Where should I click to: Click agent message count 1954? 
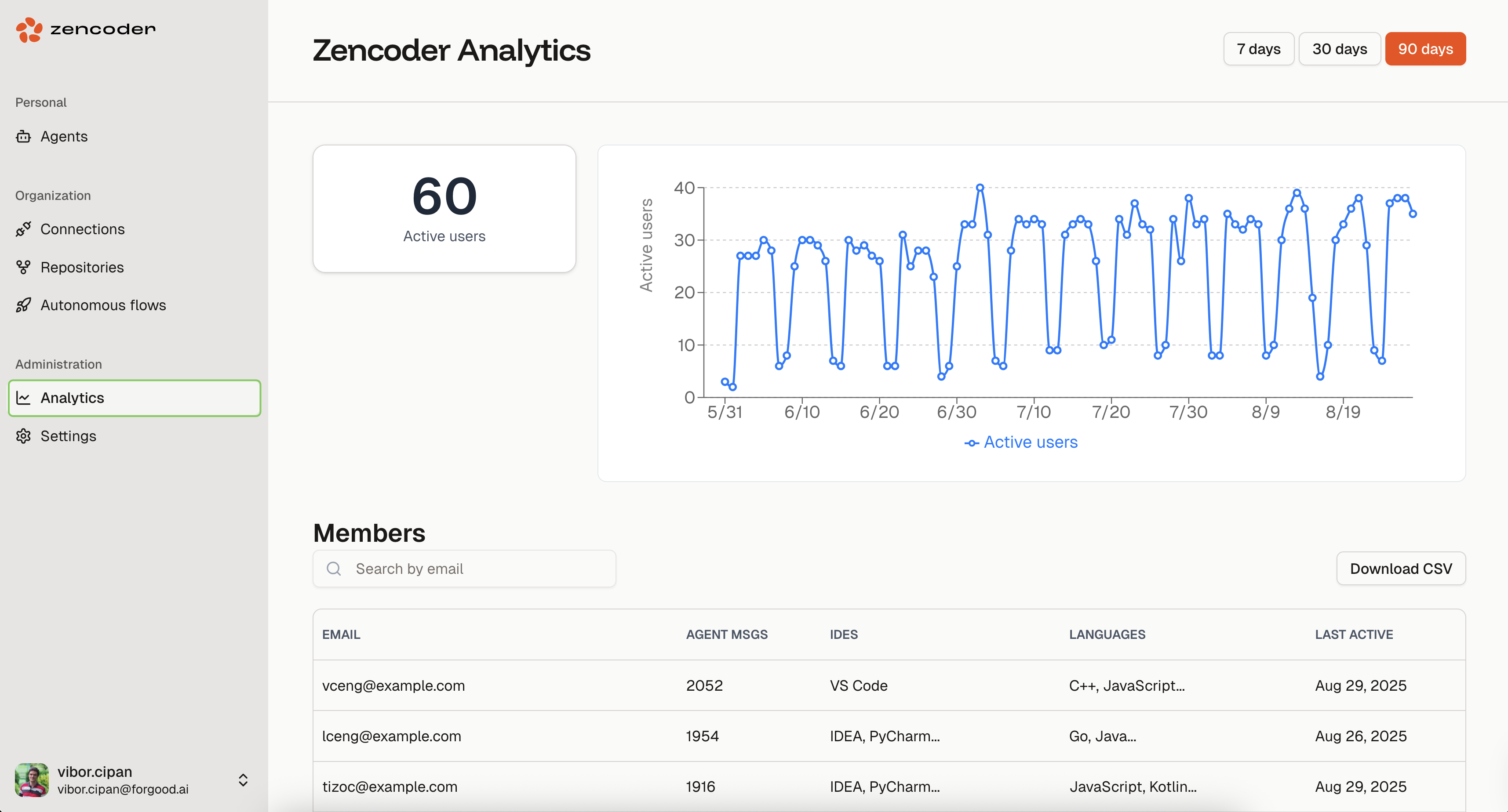coord(703,736)
